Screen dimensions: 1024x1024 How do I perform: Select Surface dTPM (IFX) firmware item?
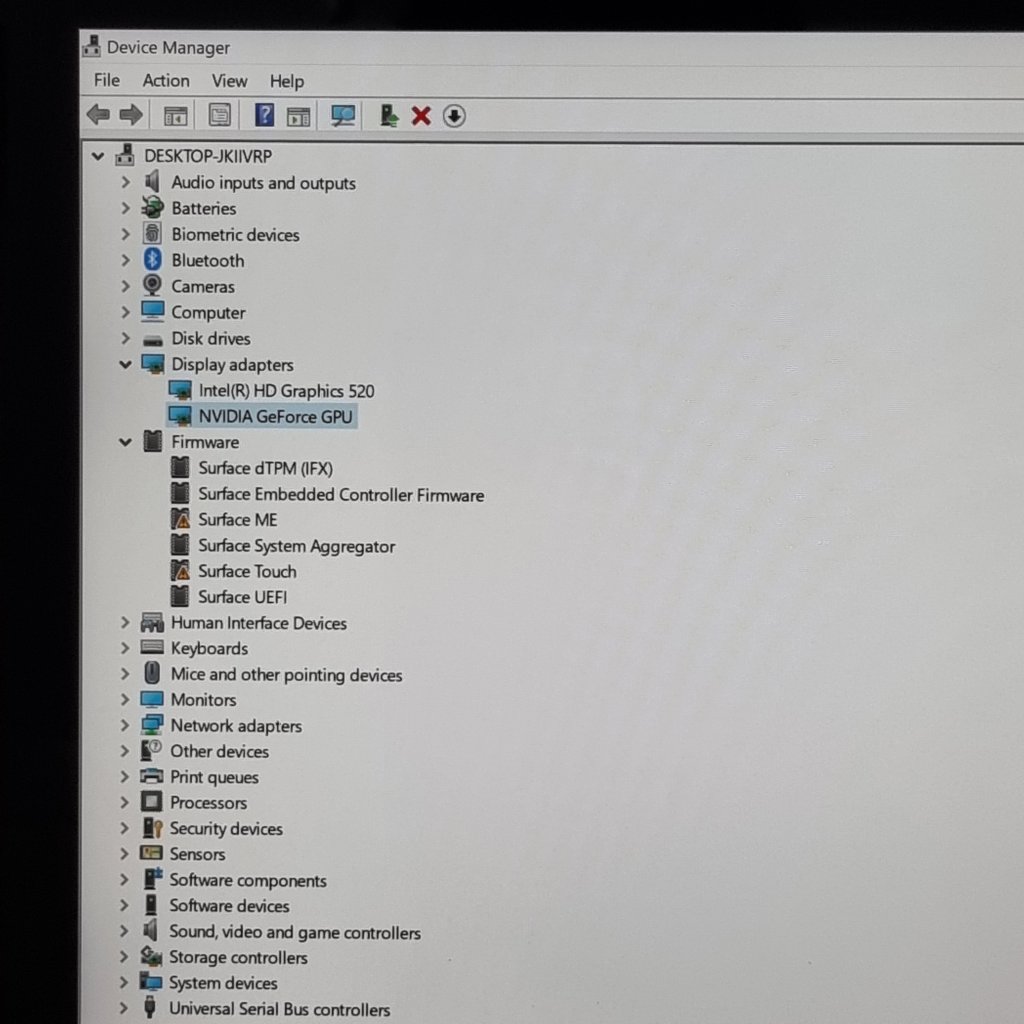[265, 468]
